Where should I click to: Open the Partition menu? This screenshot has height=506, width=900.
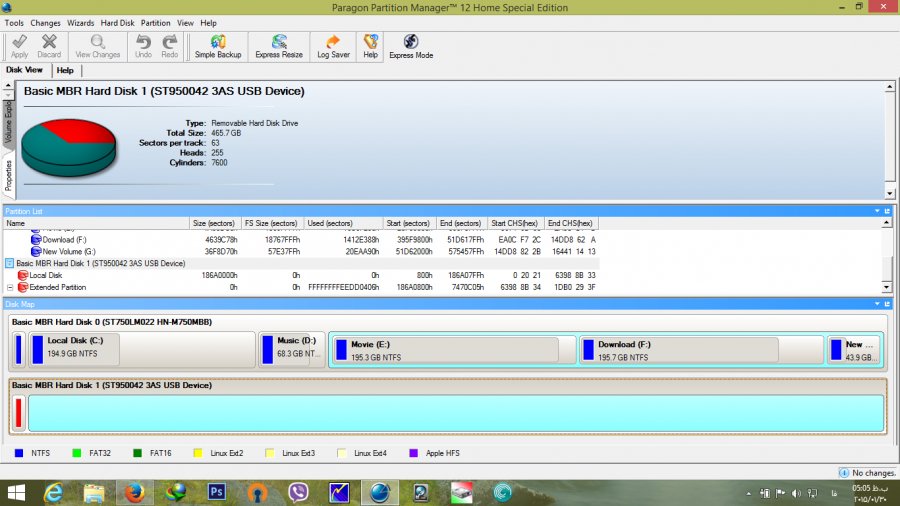point(156,23)
